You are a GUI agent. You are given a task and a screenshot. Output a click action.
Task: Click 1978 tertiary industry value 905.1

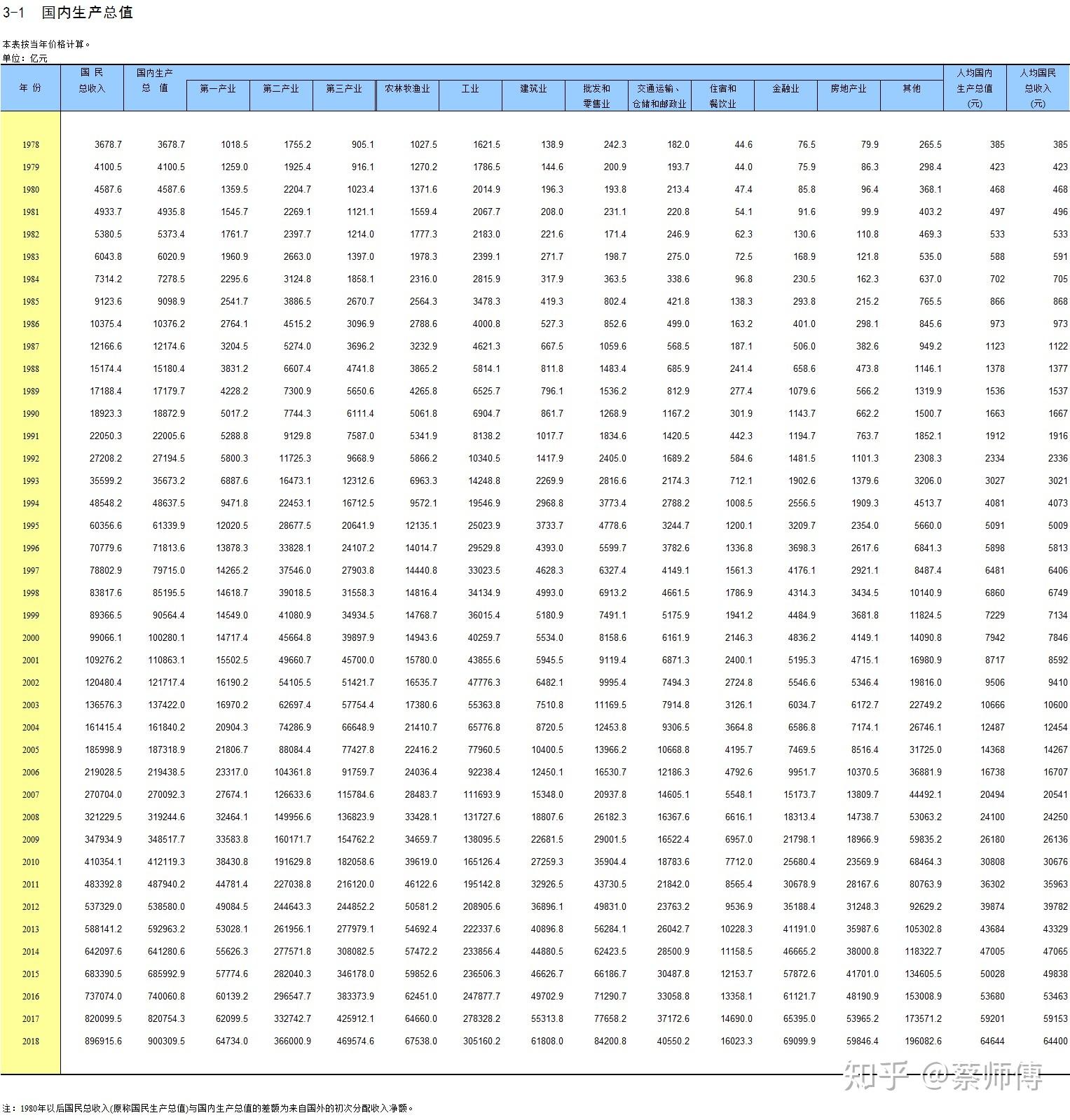pos(362,144)
